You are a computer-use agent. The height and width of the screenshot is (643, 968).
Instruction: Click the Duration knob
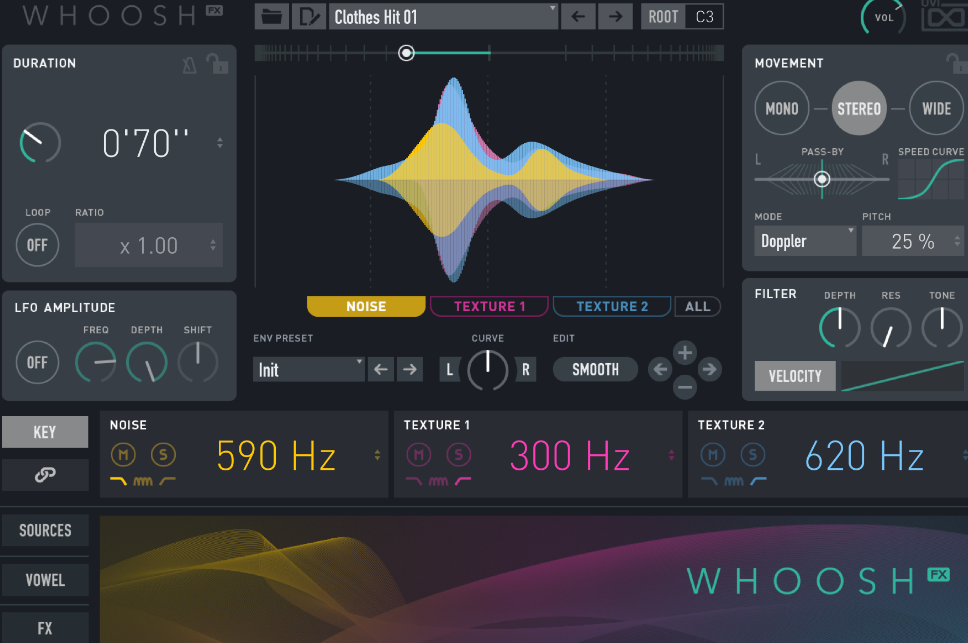[40, 143]
